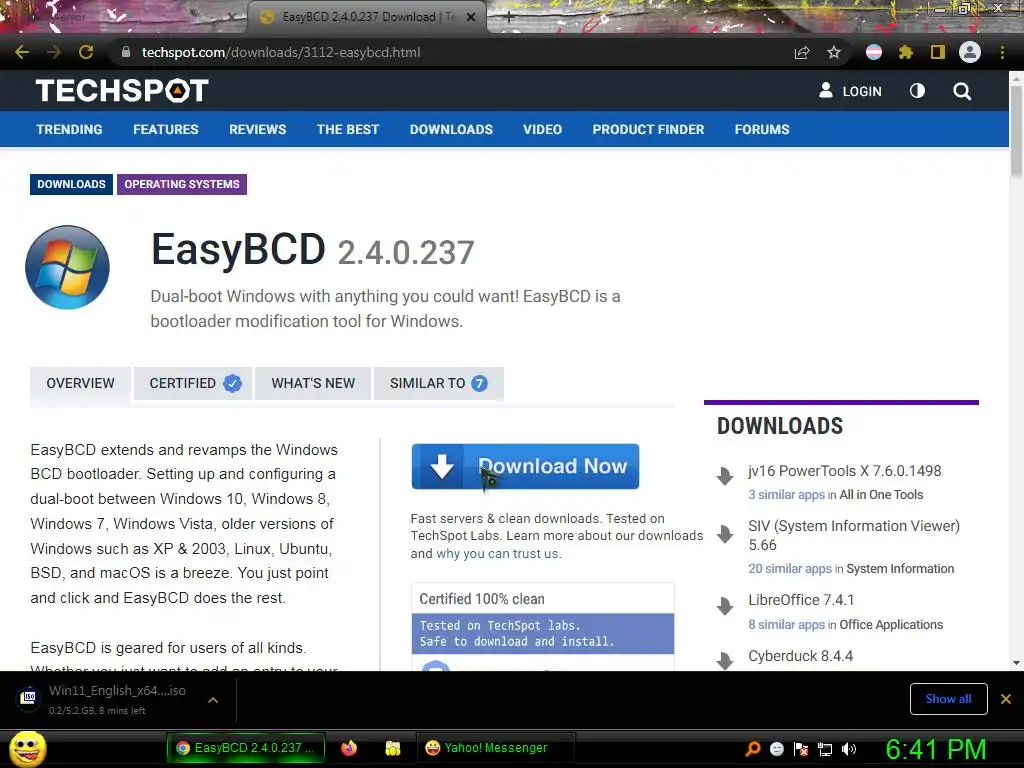Open the browser side panel icon

coord(938,52)
